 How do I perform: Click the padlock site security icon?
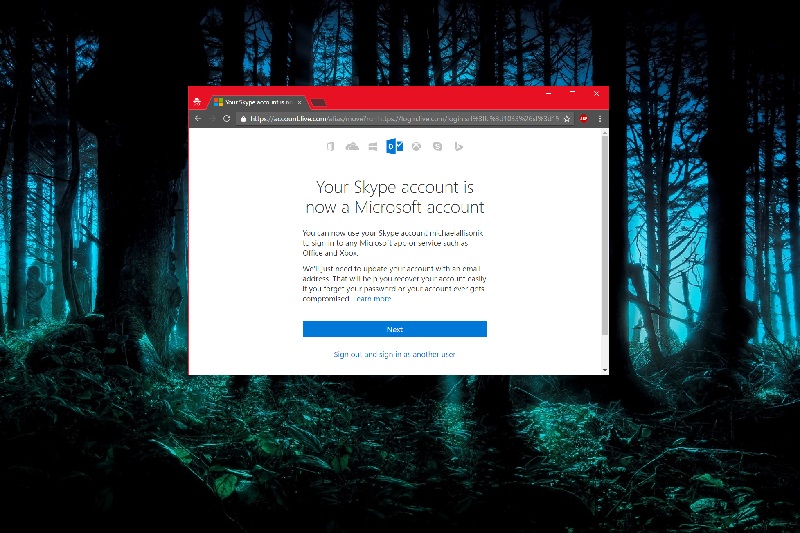[243, 119]
